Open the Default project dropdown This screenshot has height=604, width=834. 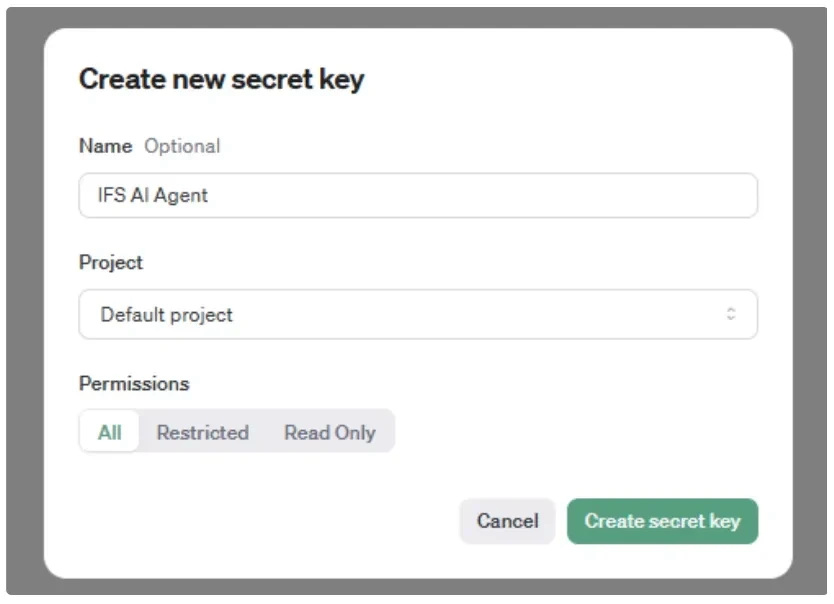click(x=418, y=314)
